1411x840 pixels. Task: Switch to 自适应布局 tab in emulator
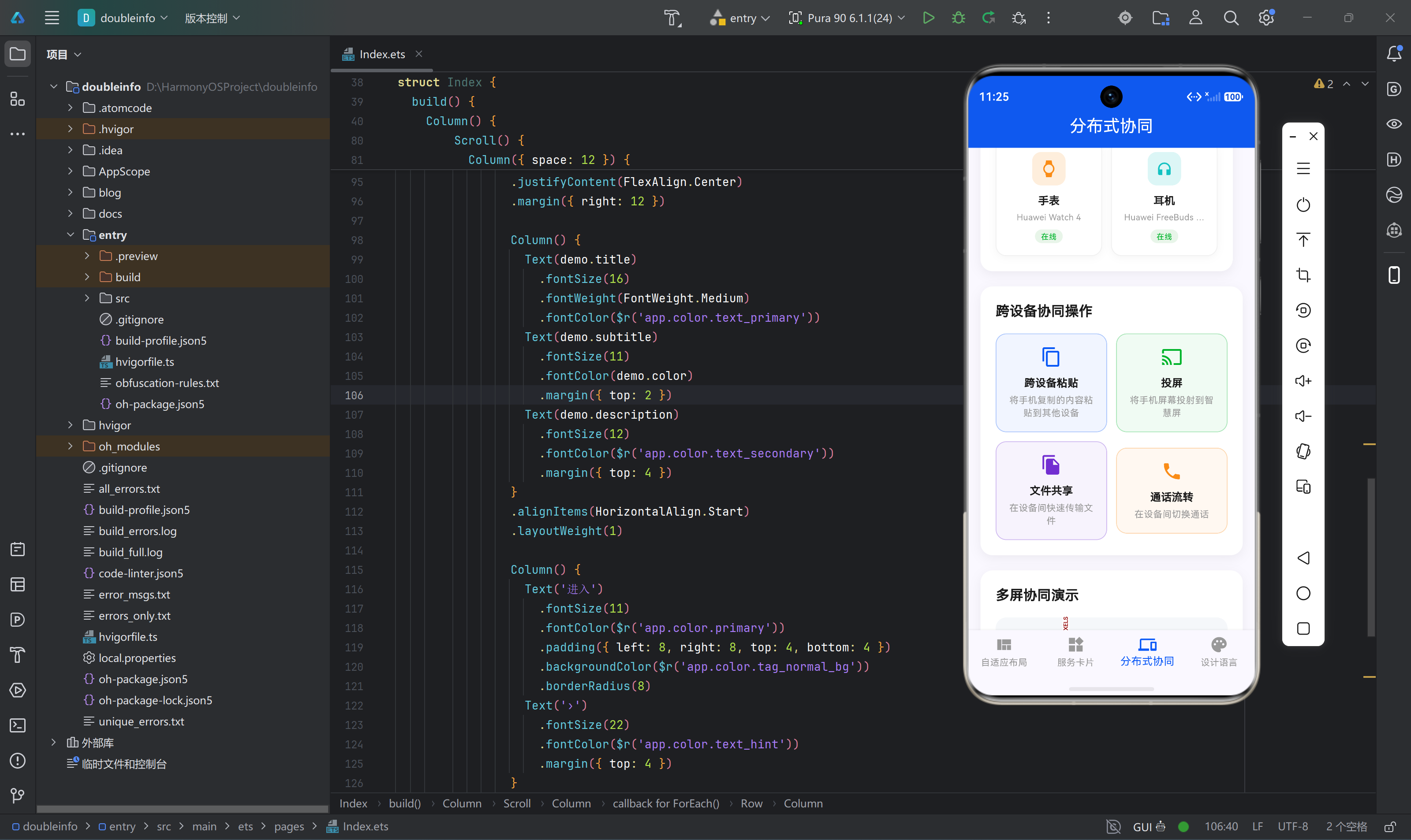point(1004,651)
